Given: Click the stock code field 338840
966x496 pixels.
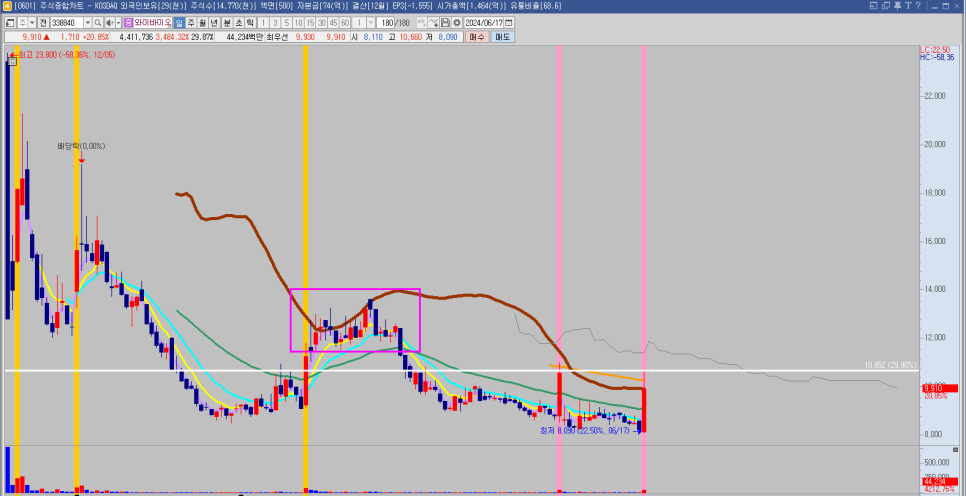Looking at the screenshot, I should click(x=67, y=22).
